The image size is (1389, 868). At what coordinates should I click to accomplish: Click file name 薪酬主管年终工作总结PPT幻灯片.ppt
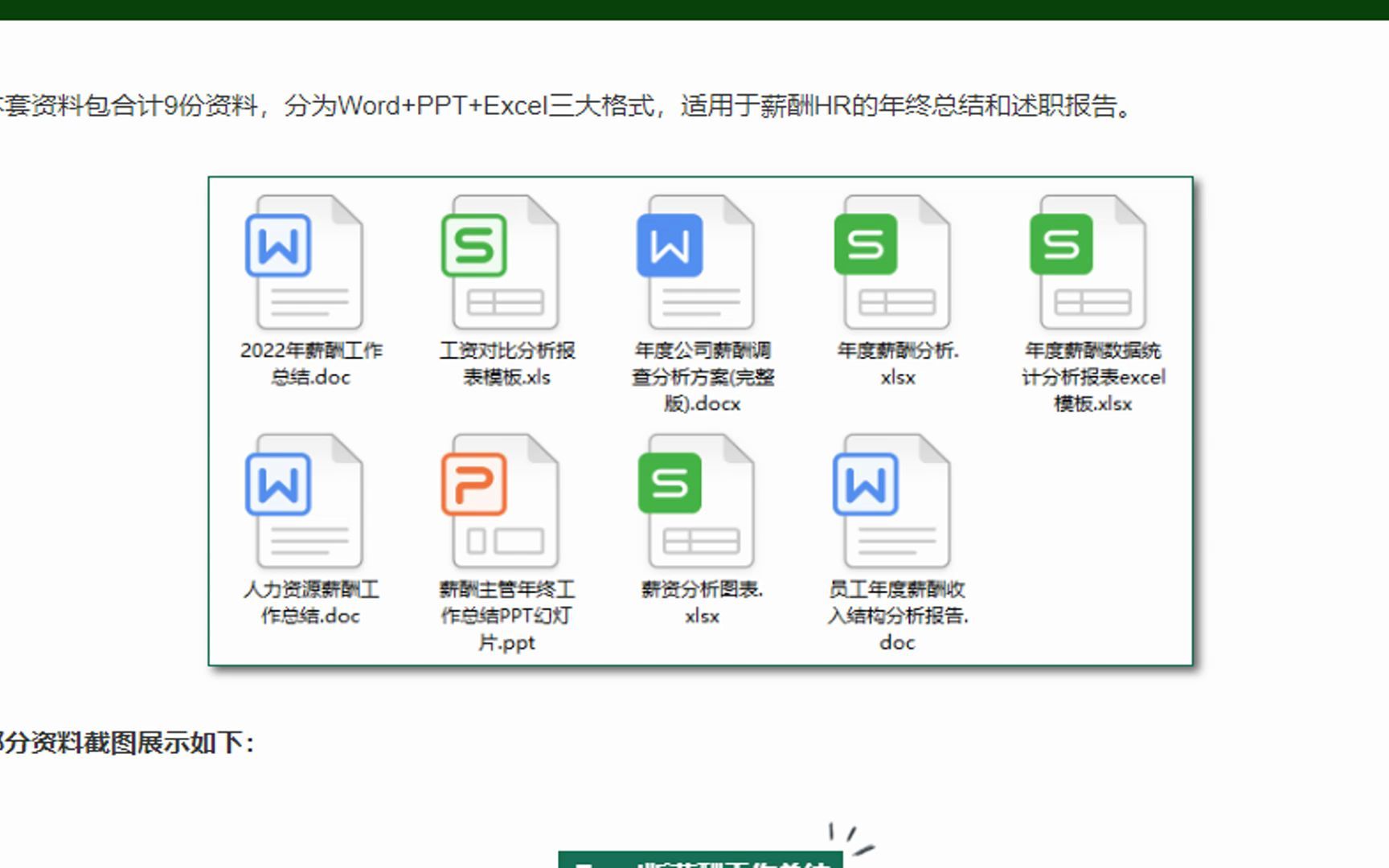(x=507, y=616)
